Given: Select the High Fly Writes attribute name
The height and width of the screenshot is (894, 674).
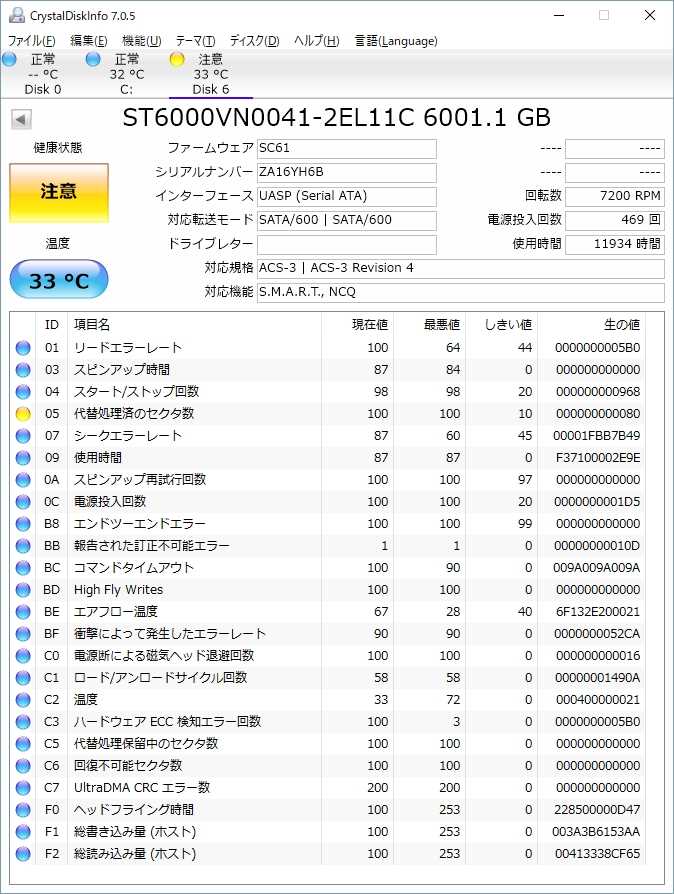Looking at the screenshot, I should click(119, 590).
